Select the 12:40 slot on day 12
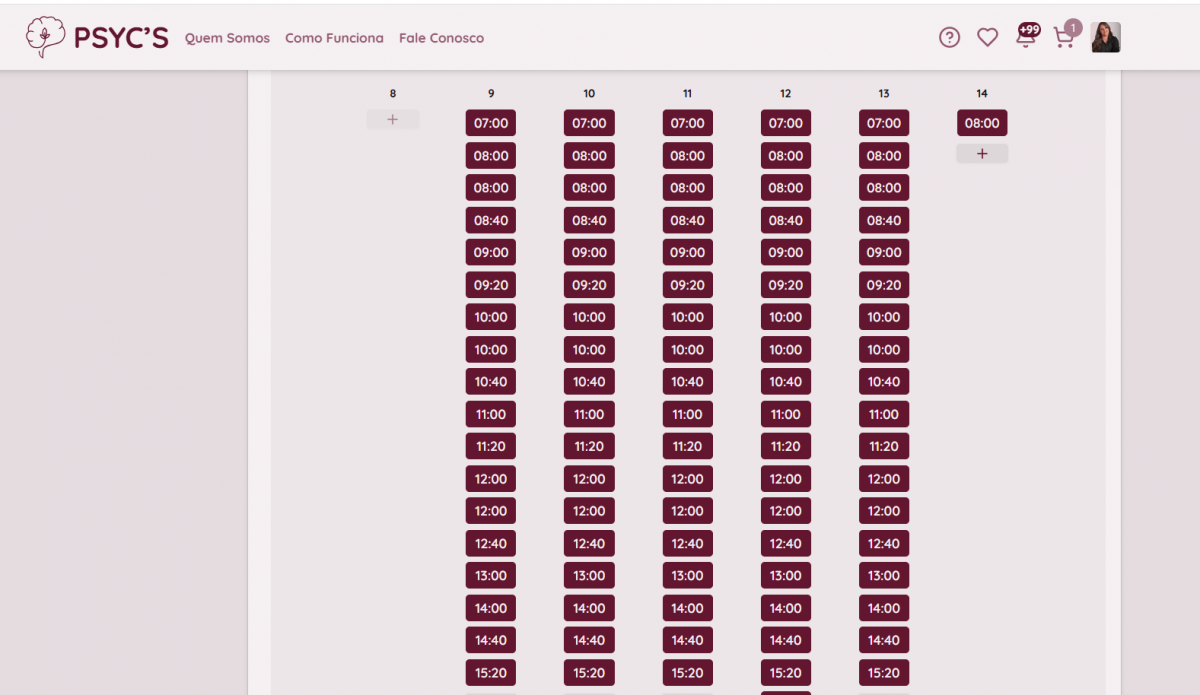Screen dimensions: 1200x695 pyautogui.click(x=785, y=544)
